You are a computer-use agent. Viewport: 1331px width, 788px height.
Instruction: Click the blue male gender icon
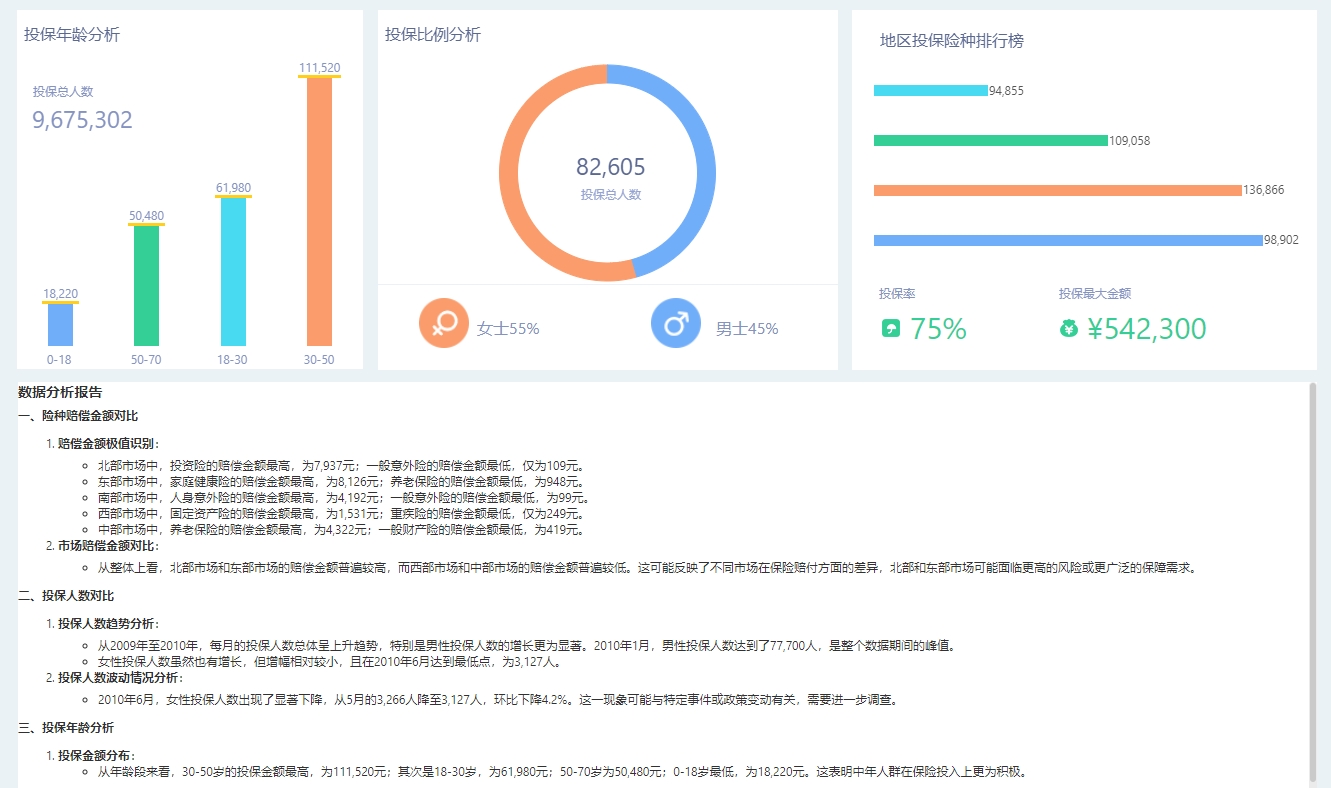(x=676, y=323)
